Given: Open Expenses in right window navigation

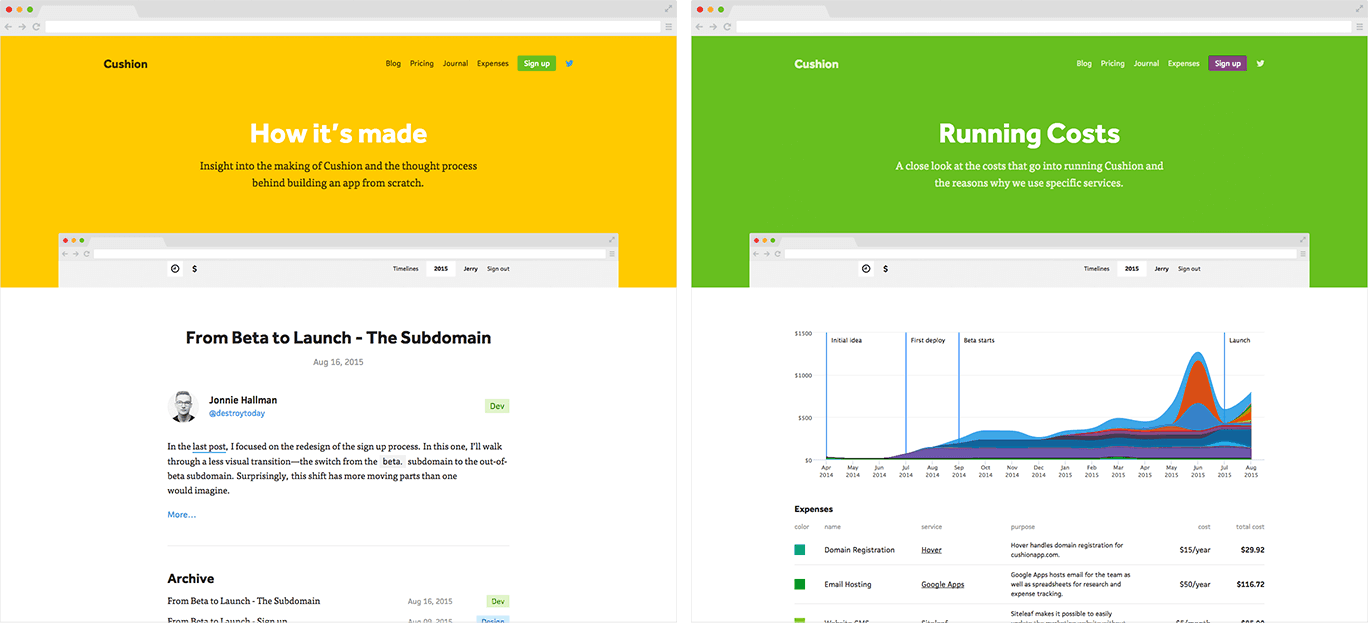Looking at the screenshot, I should point(1184,63).
